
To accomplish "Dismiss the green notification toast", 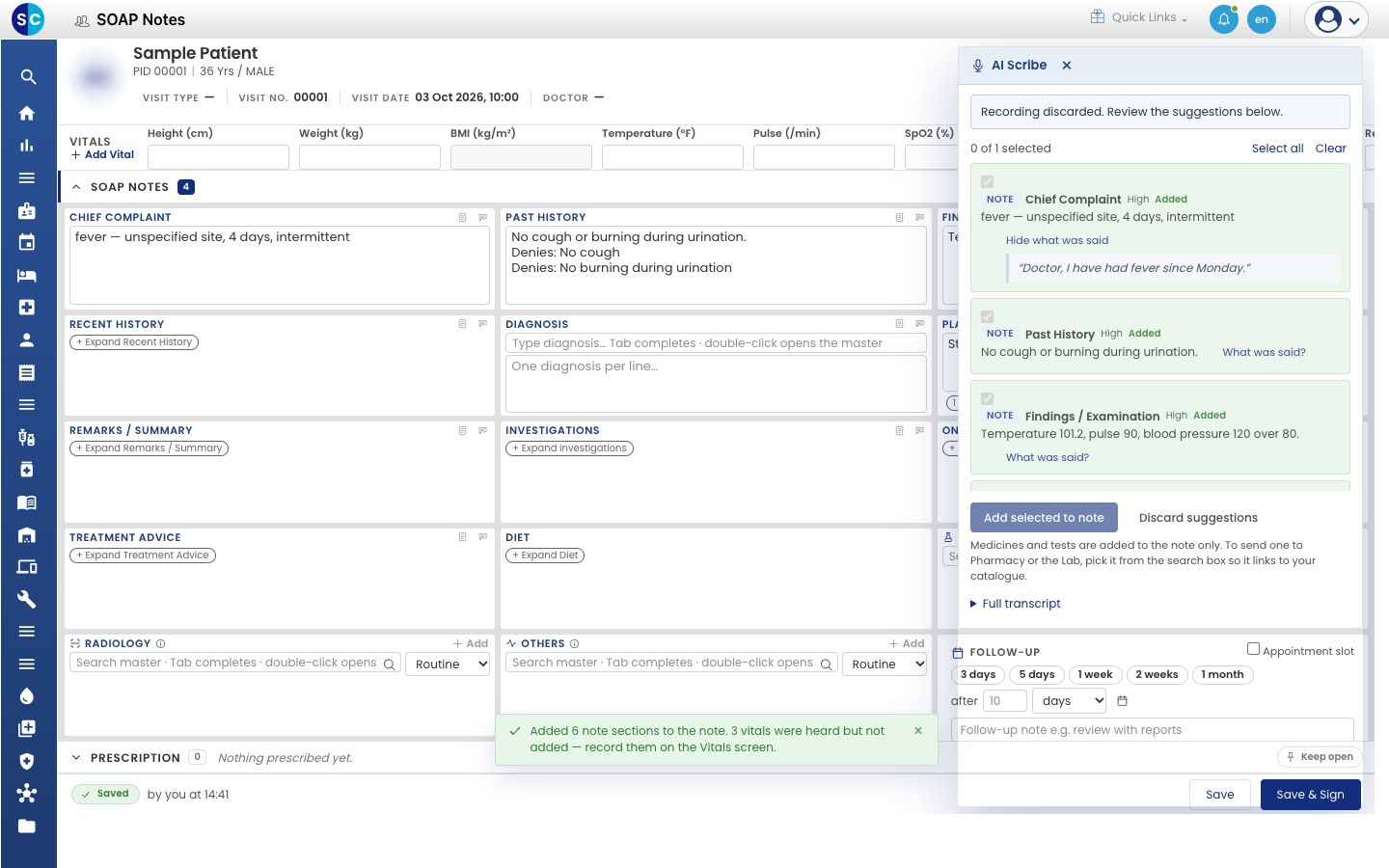I will point(918,731).
